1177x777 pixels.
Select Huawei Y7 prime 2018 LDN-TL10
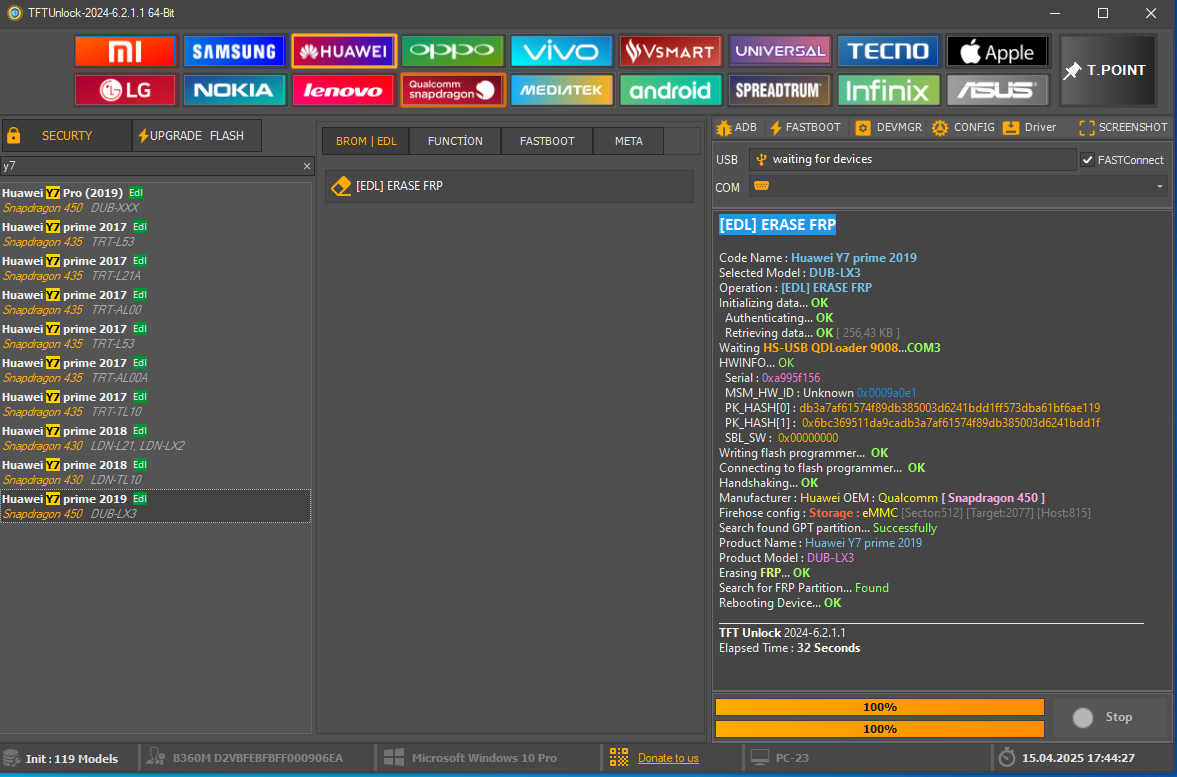(x=155, y=472)
